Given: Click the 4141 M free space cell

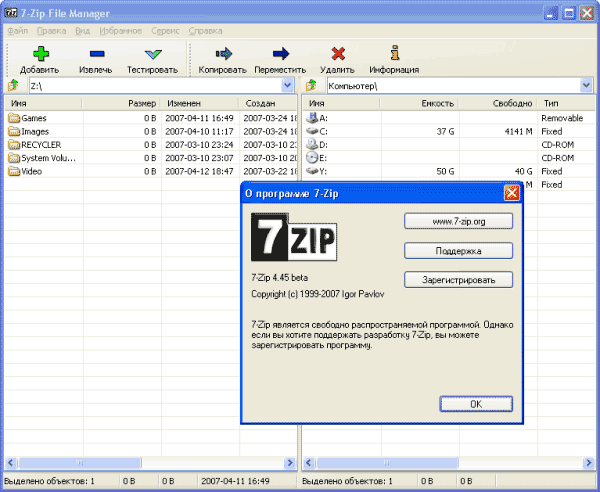Looking at the screenshot, I should click(518, 132).
